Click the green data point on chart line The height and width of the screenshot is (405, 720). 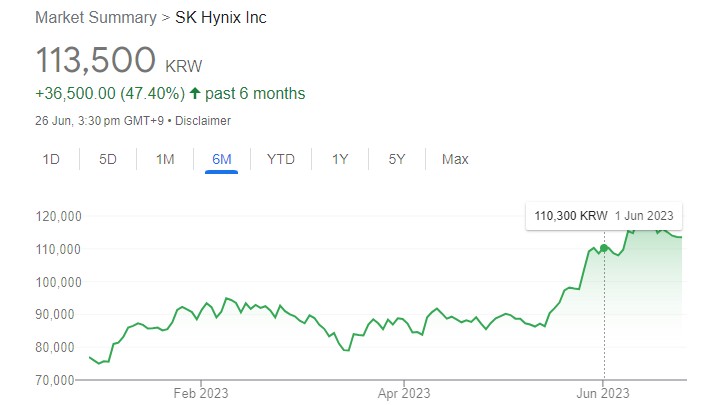pos(604,248)
